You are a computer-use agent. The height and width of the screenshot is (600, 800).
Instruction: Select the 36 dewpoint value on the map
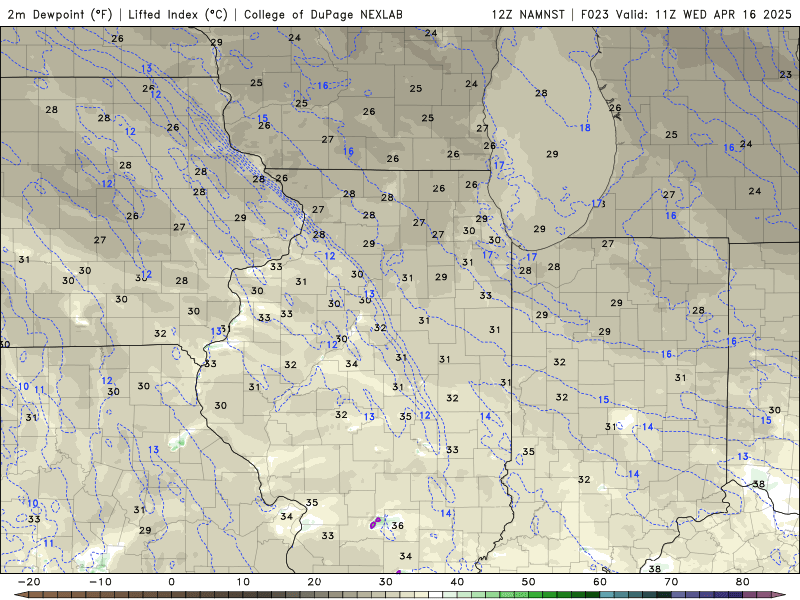(397, 526)
